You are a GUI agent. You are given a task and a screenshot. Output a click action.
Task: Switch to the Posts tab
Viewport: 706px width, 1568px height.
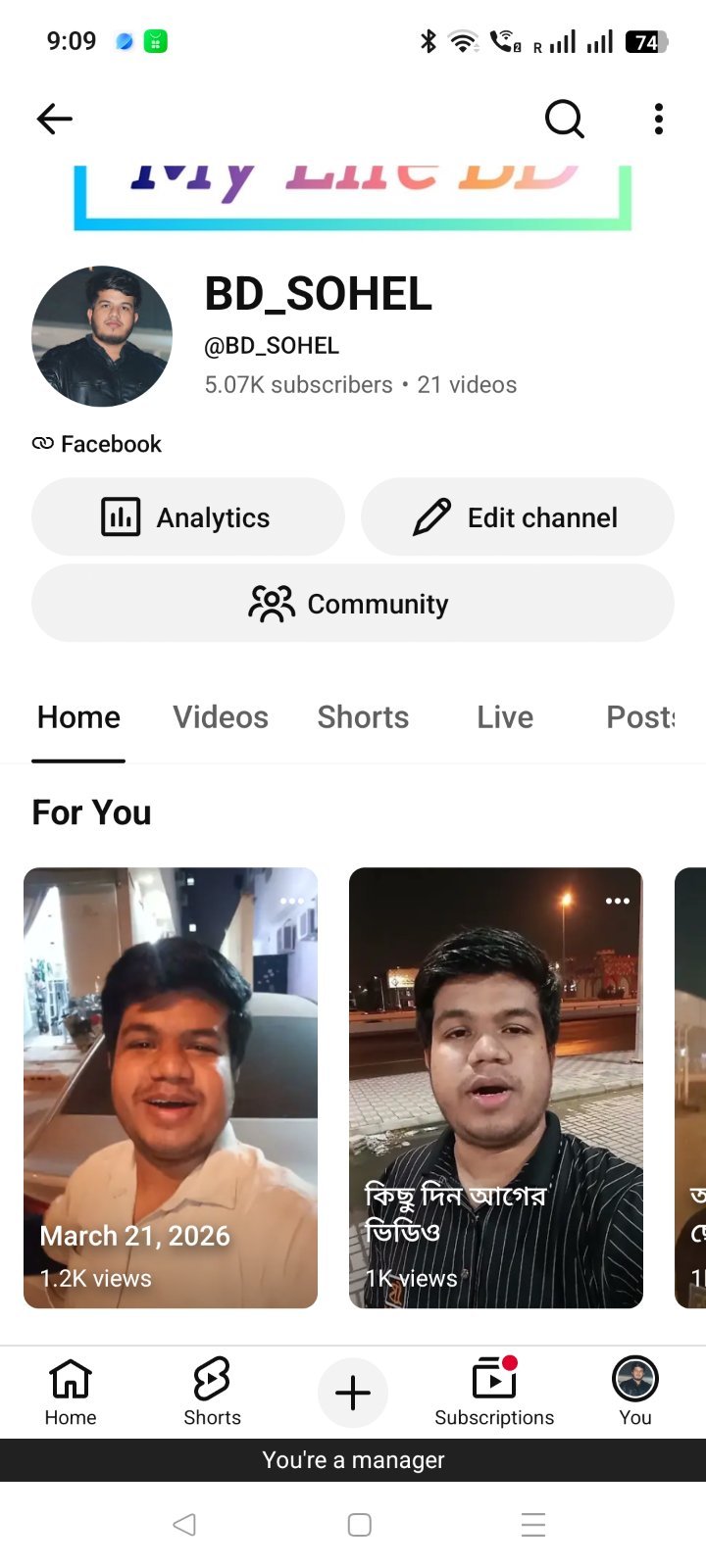(641, 717)
